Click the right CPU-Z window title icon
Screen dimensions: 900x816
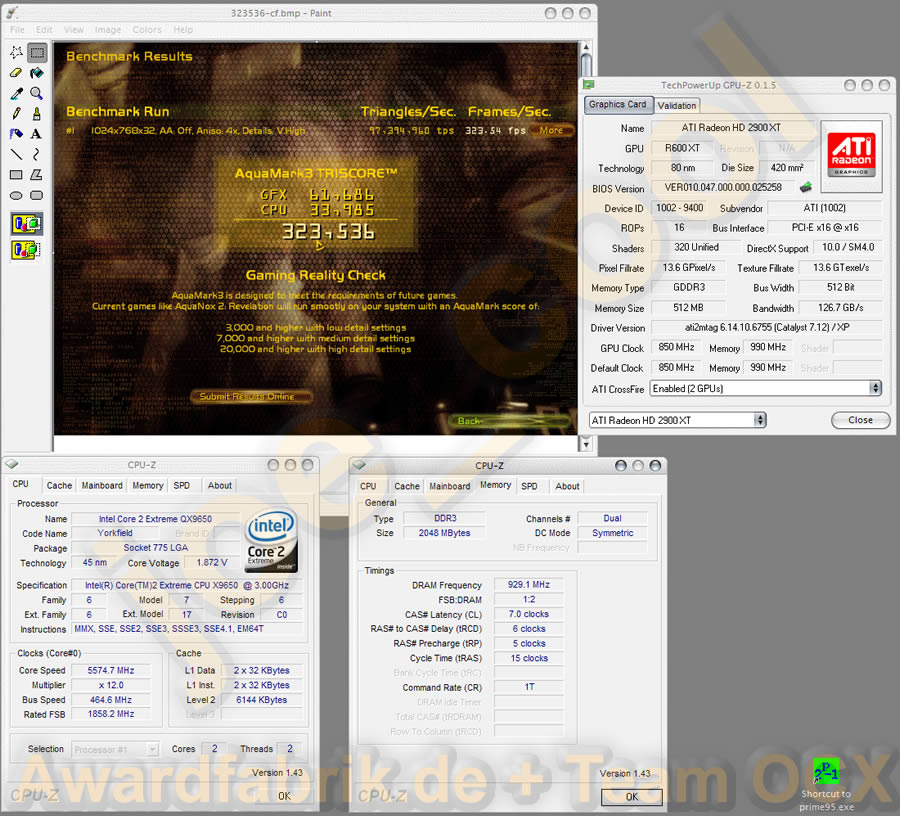click(x=359, y=465)
